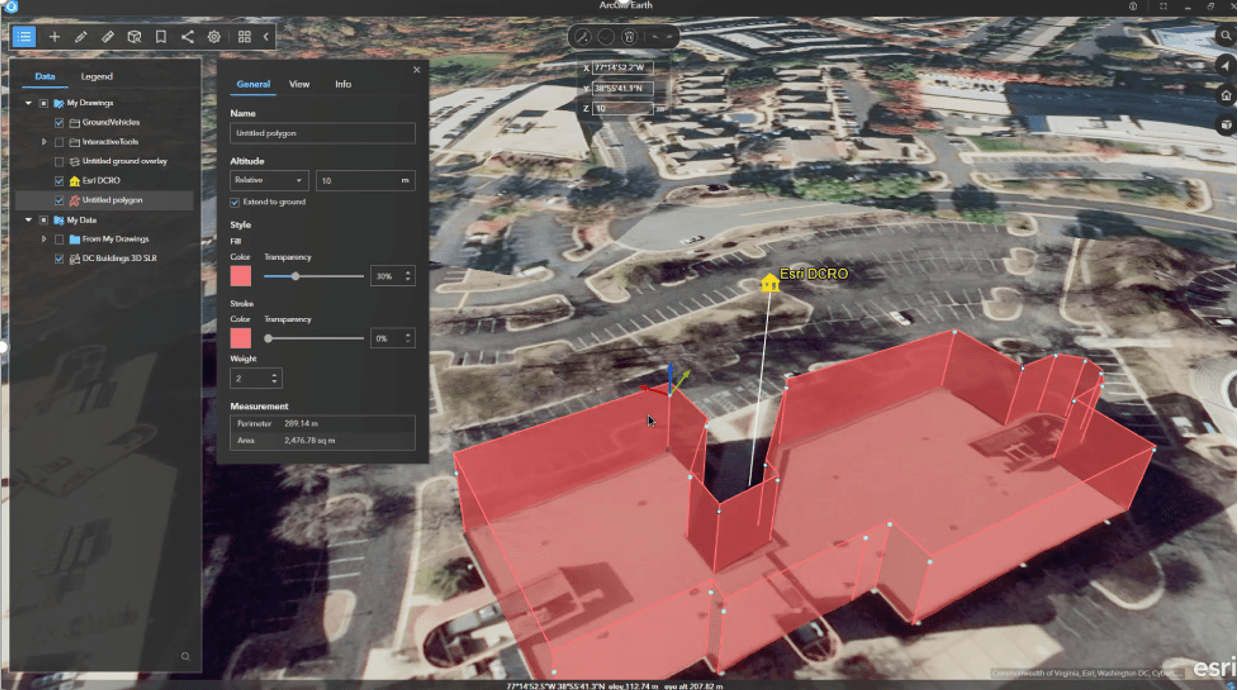Click the Esri DCRO yellow house icon in list
The image size is (1238, 690).
(74, 181)
